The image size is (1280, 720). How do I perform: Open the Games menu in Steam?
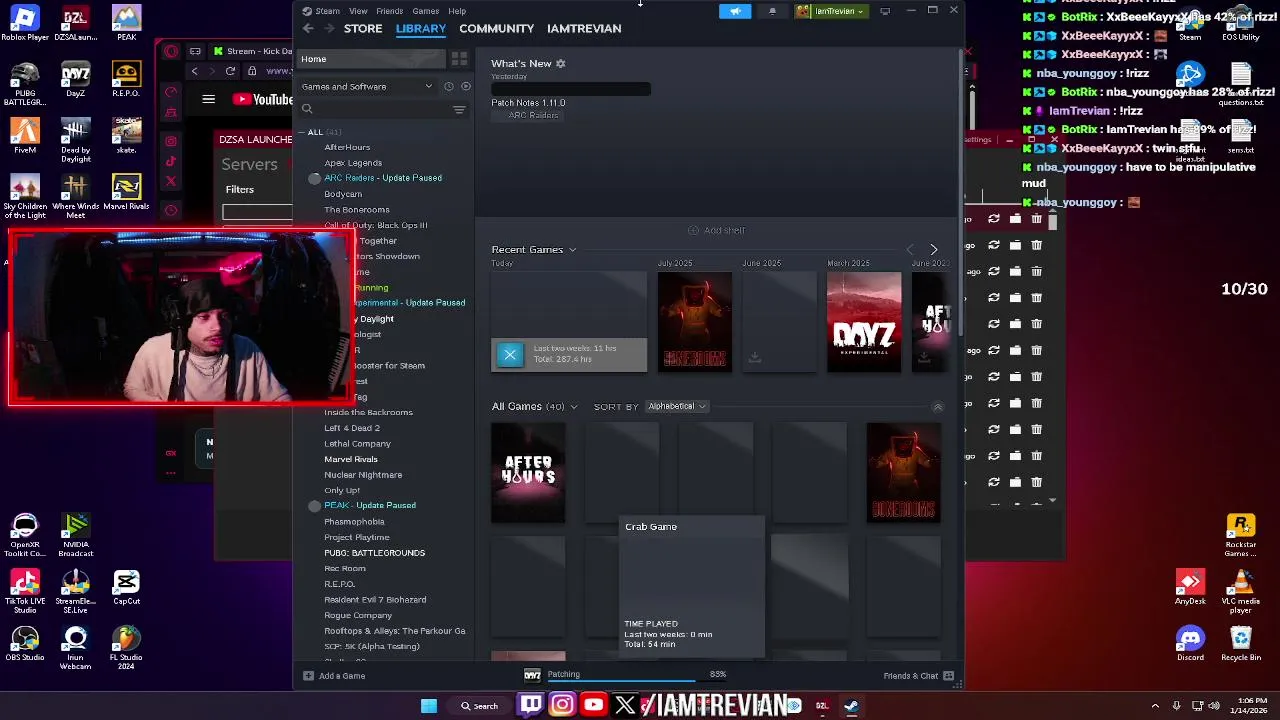point(425,11)
